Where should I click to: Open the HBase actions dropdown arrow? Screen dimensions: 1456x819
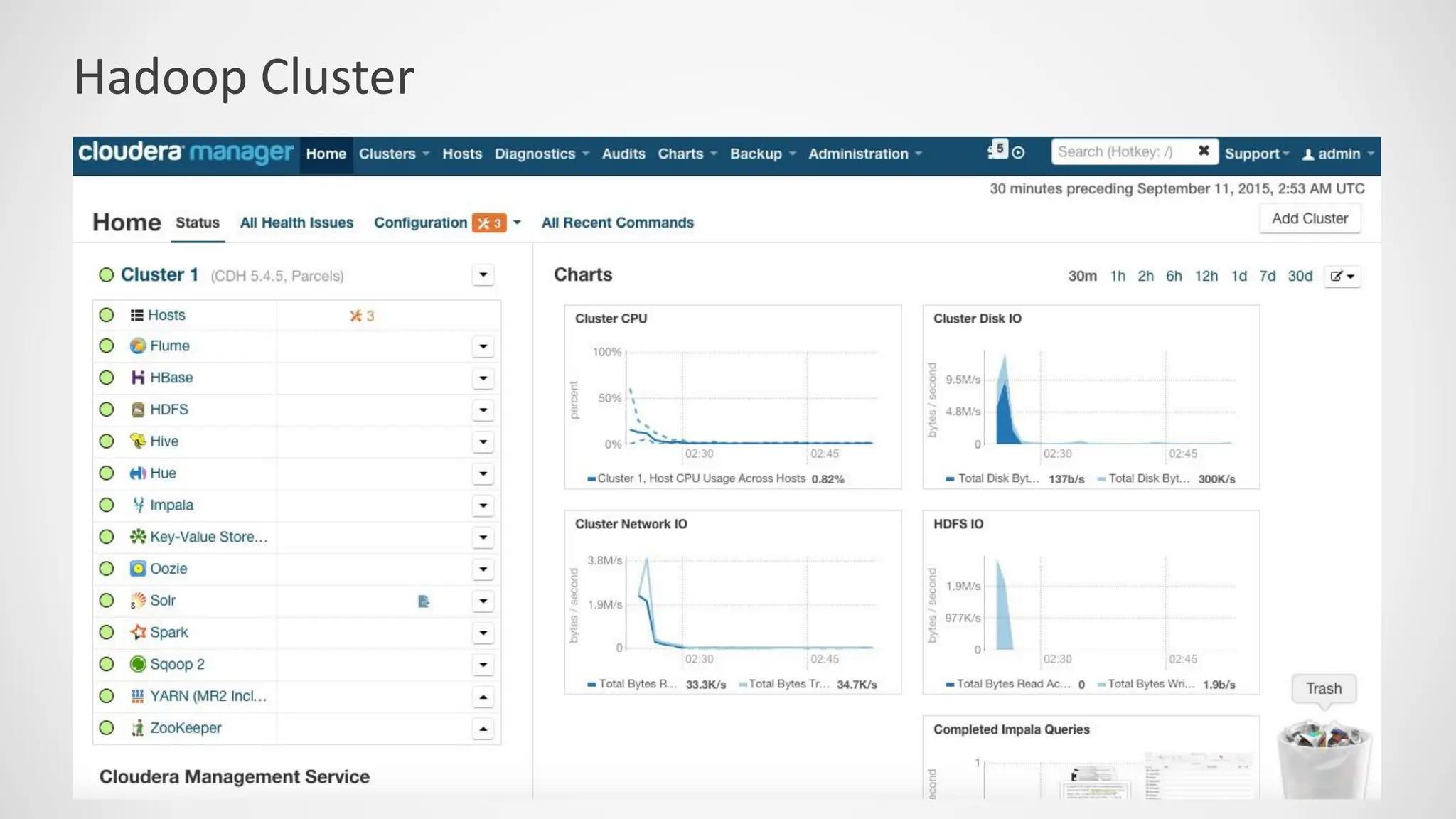(483, 378)
